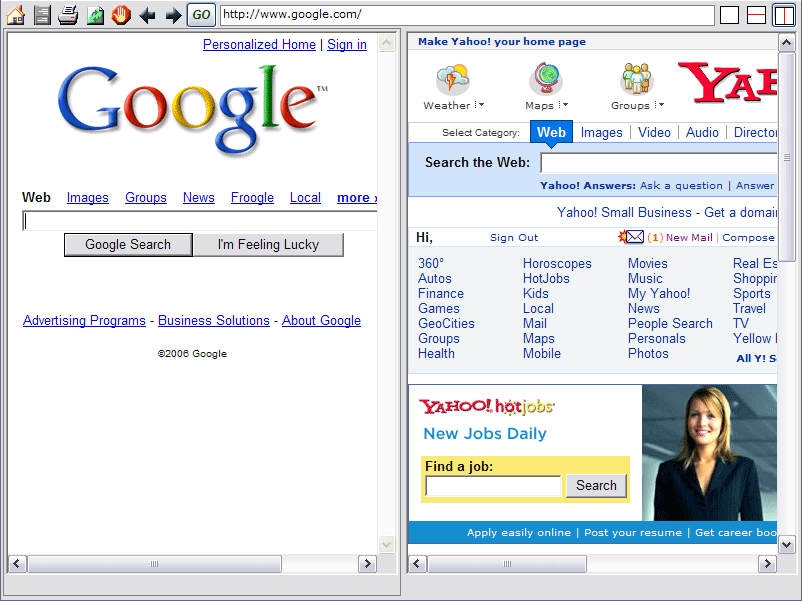Click the Yahoo Sign Out link
This screenshot has width=802, height=601.
[x=514, y=237]
